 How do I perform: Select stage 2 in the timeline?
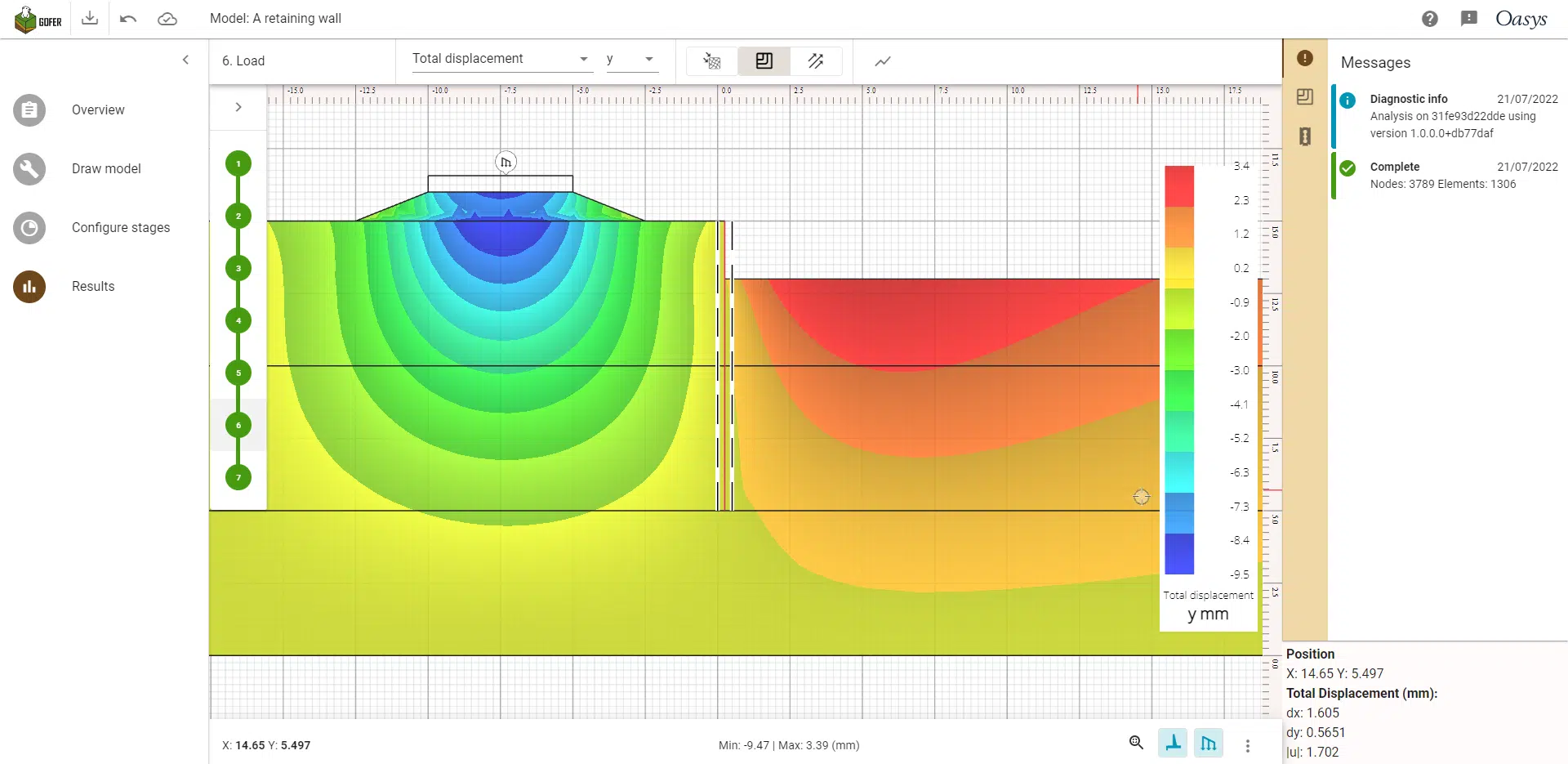click(x=238, y=216)
